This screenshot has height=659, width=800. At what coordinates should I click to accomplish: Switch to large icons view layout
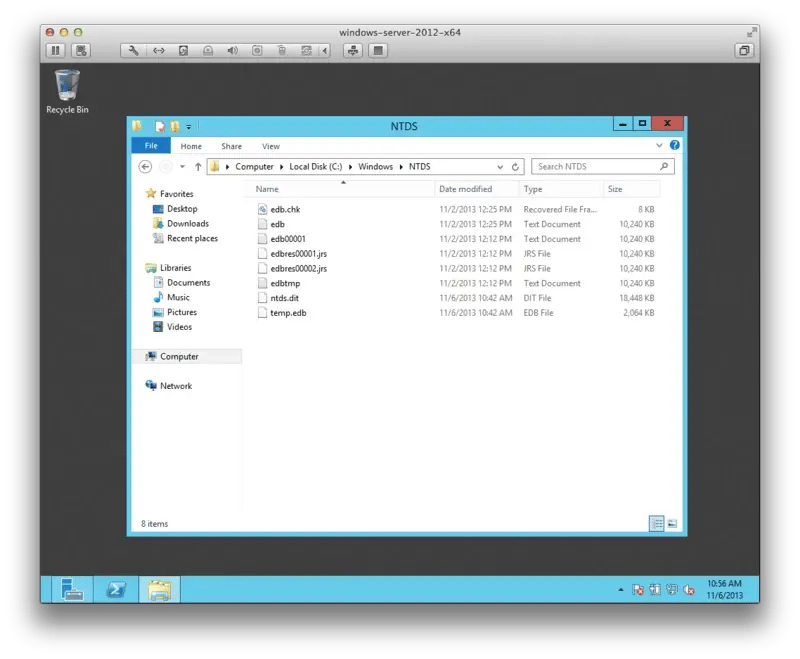click(x=672, y=523)
